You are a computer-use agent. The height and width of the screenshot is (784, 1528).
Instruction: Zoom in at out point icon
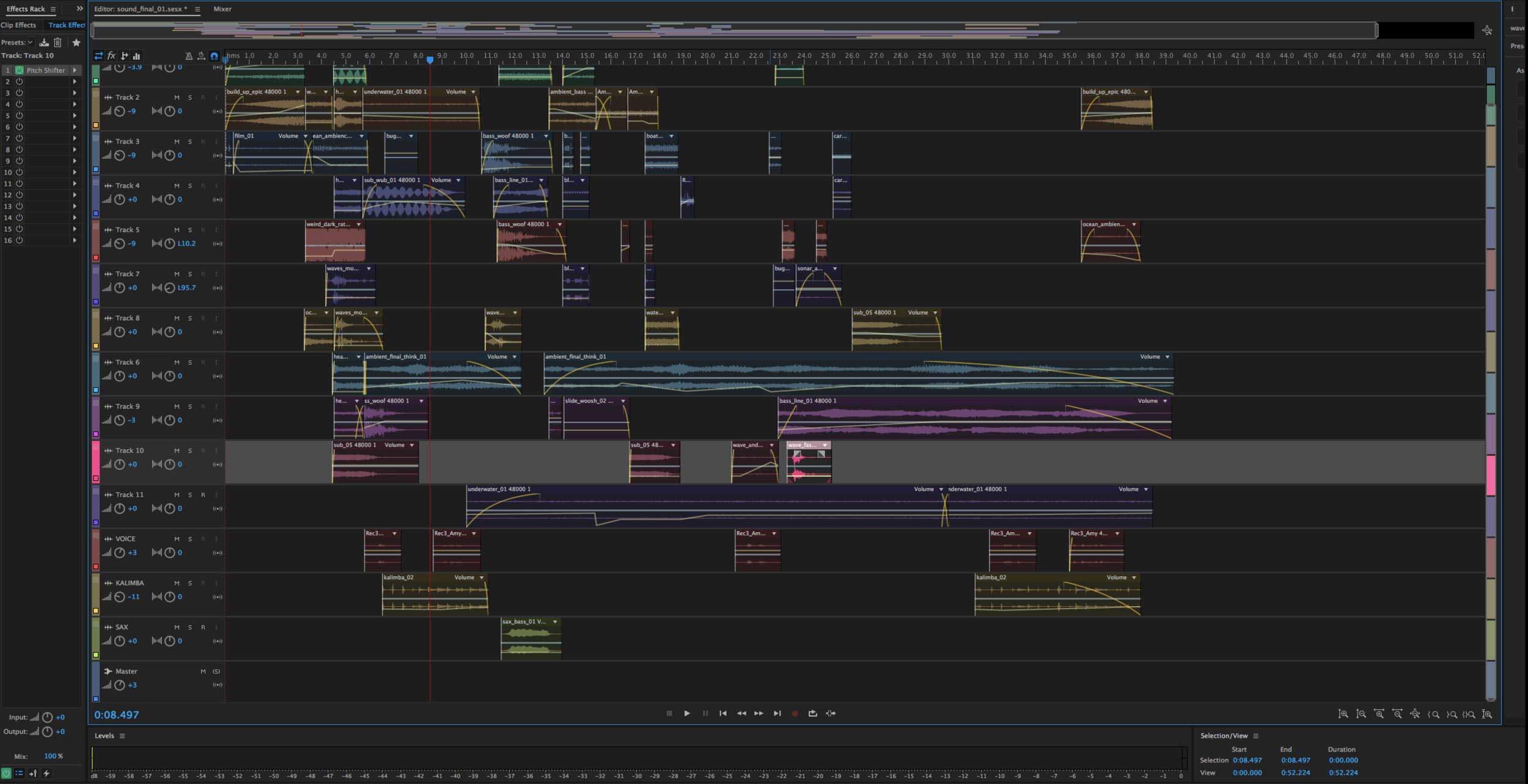click(1452, 714)
